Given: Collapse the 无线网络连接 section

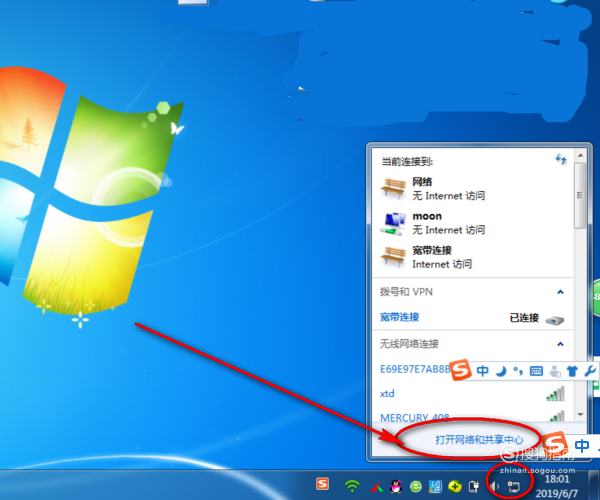Looking at the screenshot, I should 560,344.
